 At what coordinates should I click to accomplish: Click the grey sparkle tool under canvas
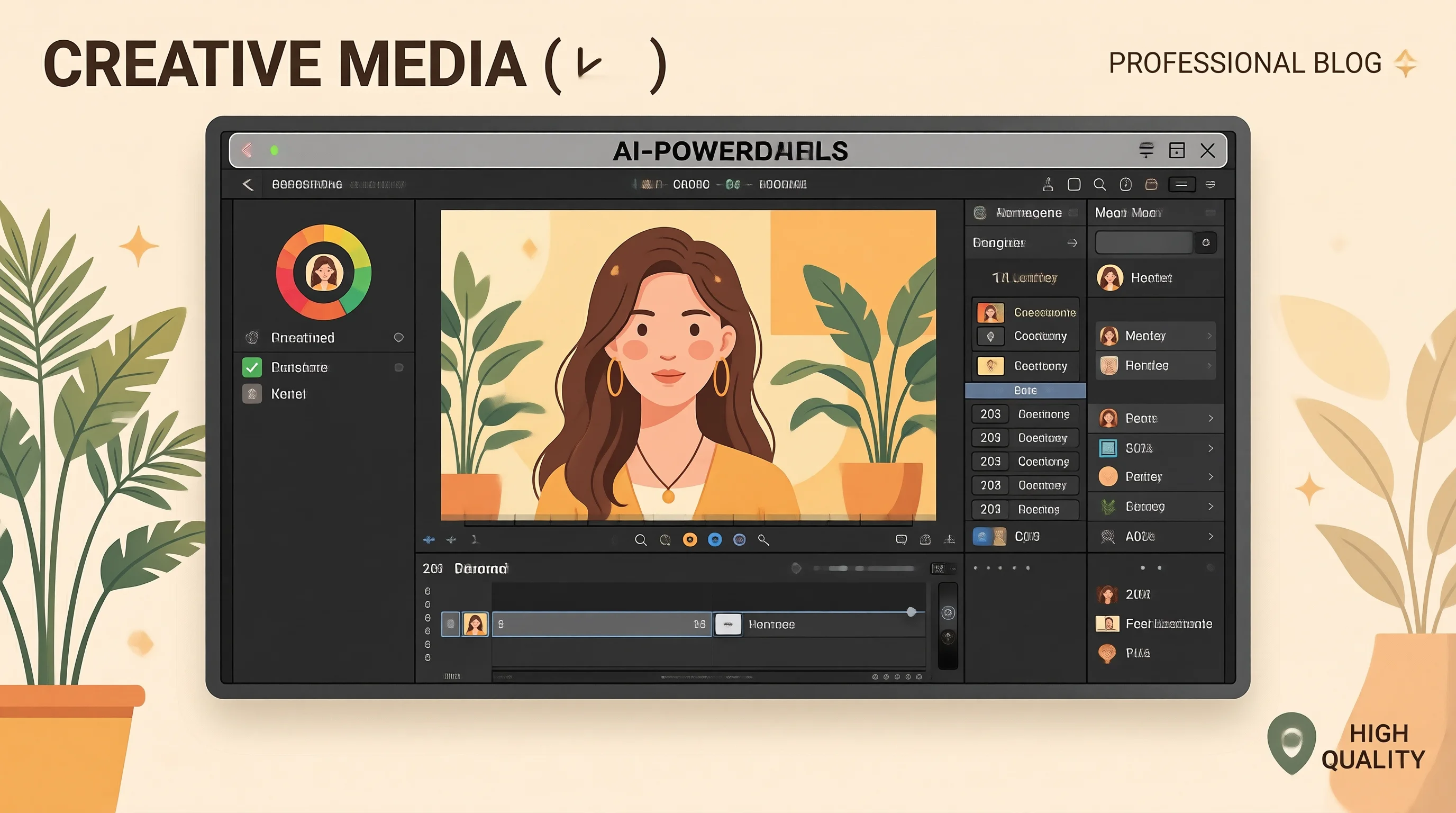[451, 540]
